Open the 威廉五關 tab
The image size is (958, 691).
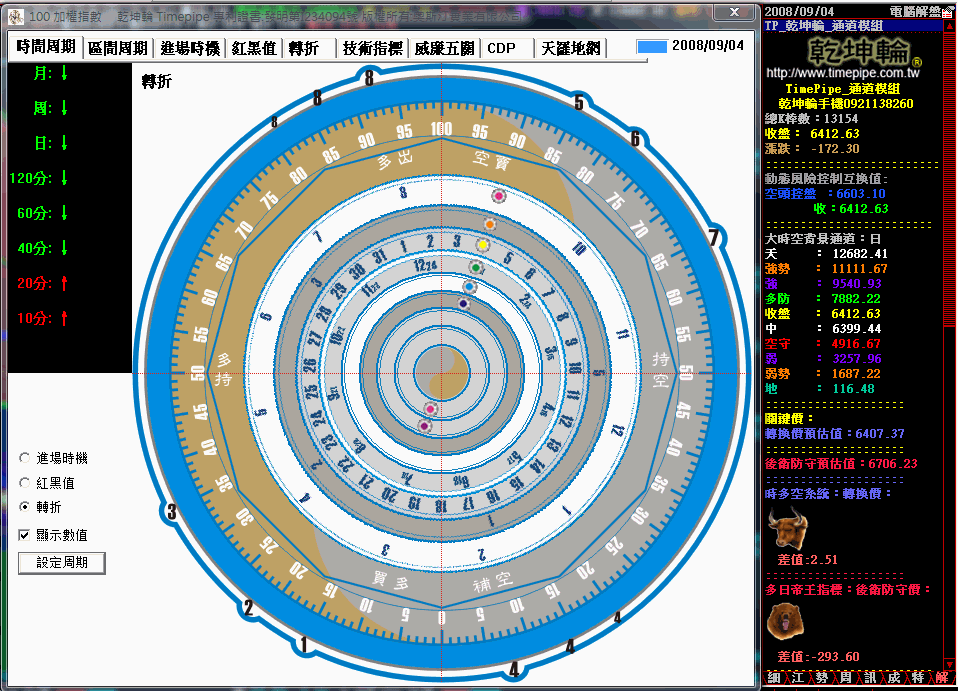pos(444,48)
